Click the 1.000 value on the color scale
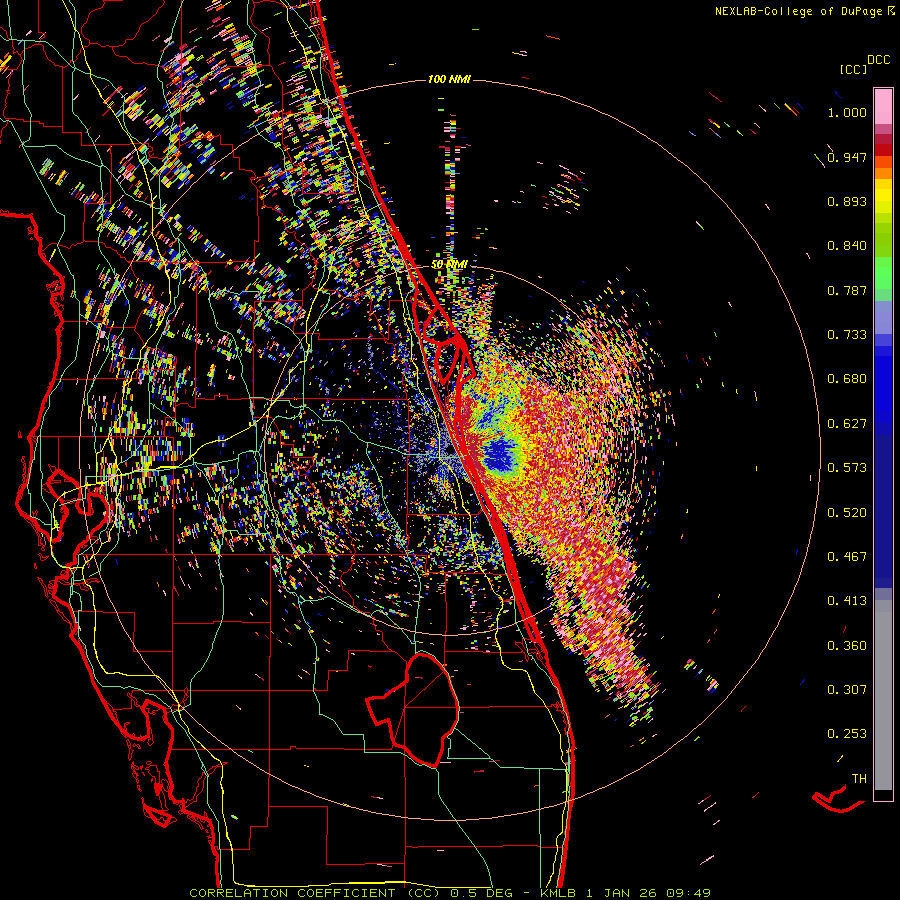Viewport: 900px width, 900px height. [x=847, y=112]
